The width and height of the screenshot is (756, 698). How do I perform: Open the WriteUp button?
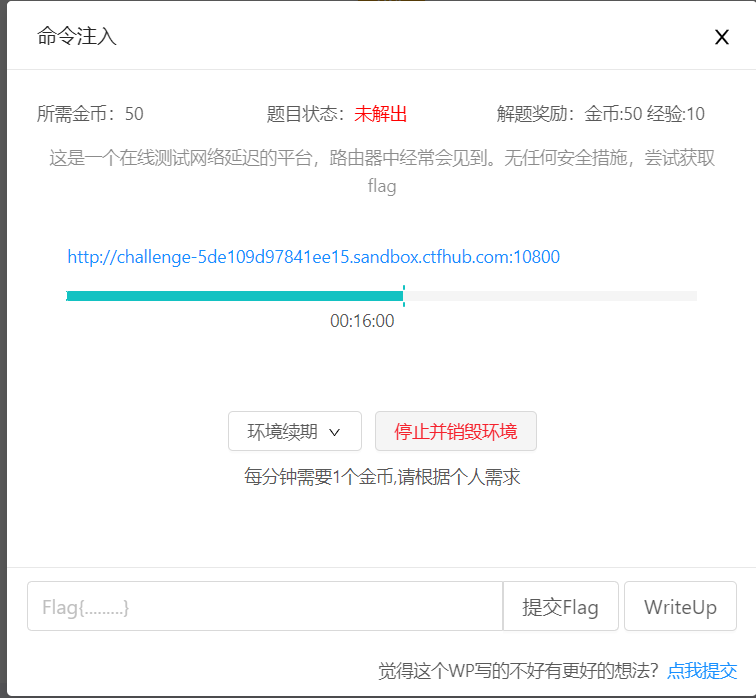680,607
